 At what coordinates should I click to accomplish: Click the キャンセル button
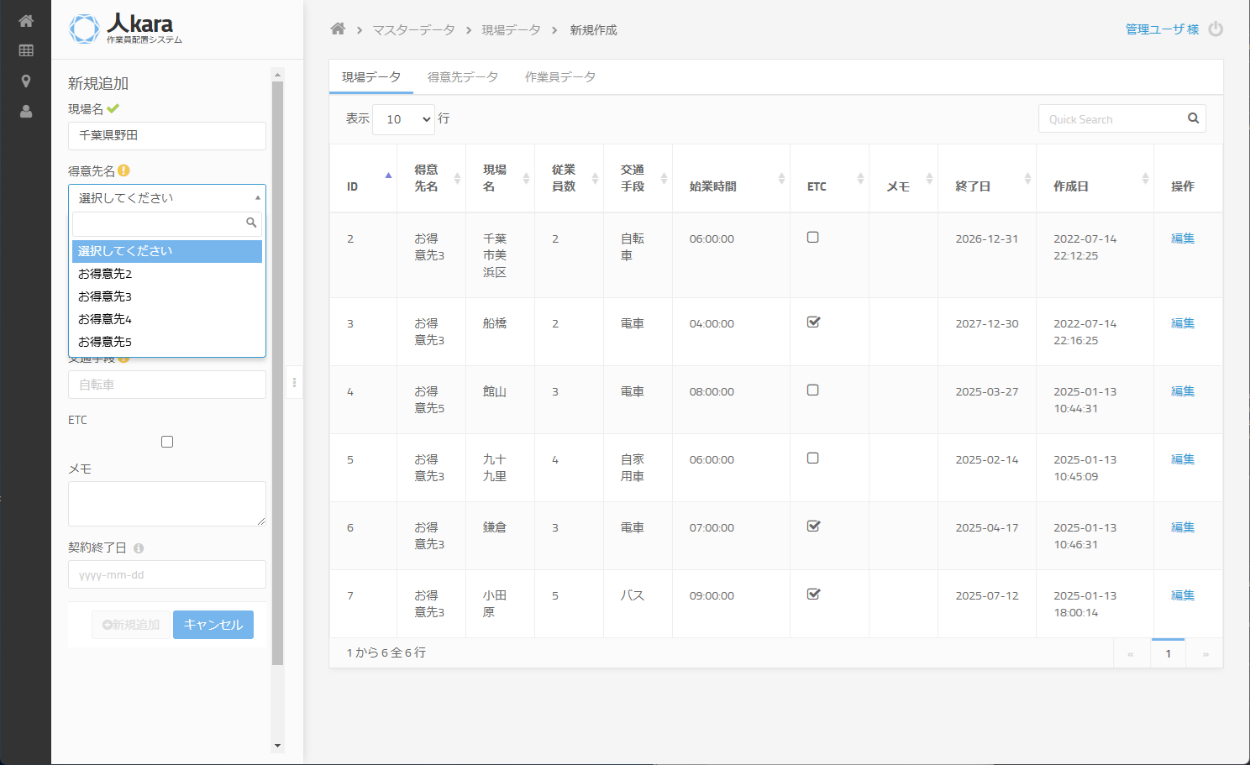(x=213, y=625)
